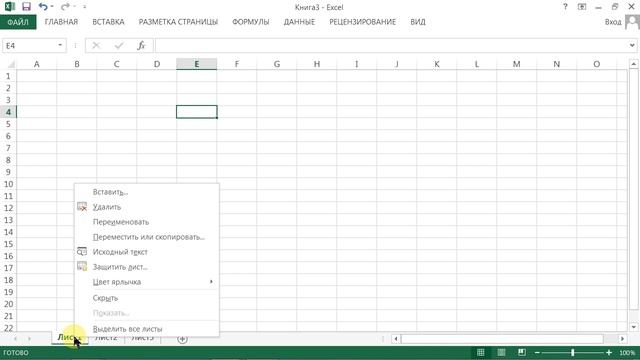
Task: Click the sheet tab scroll right arrow
Action: pos(29,339)
